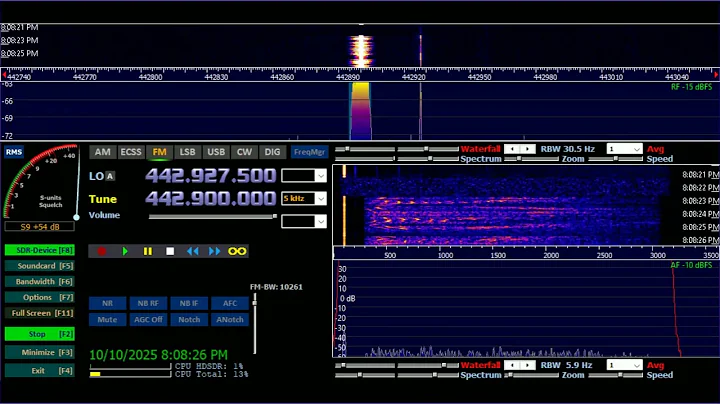Select DIG mode
The width and height of the screenshot is (720, 404).
click(272, 152)
